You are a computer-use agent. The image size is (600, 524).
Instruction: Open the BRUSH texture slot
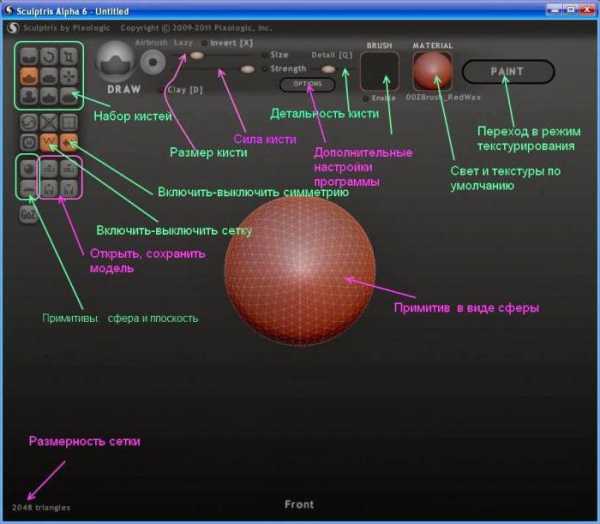pyautogui.click(x=380, y=72)
